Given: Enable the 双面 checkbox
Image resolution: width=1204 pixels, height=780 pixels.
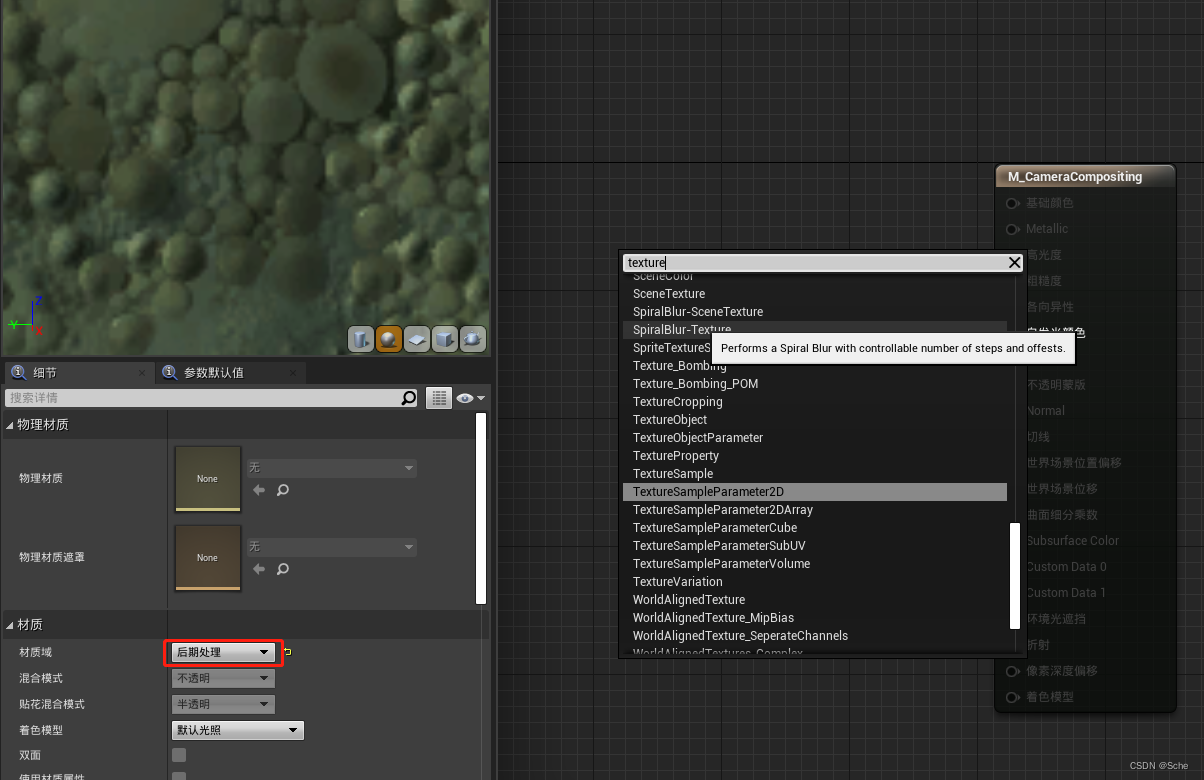Looking at the screenshot, I should (x=178, y=755).
